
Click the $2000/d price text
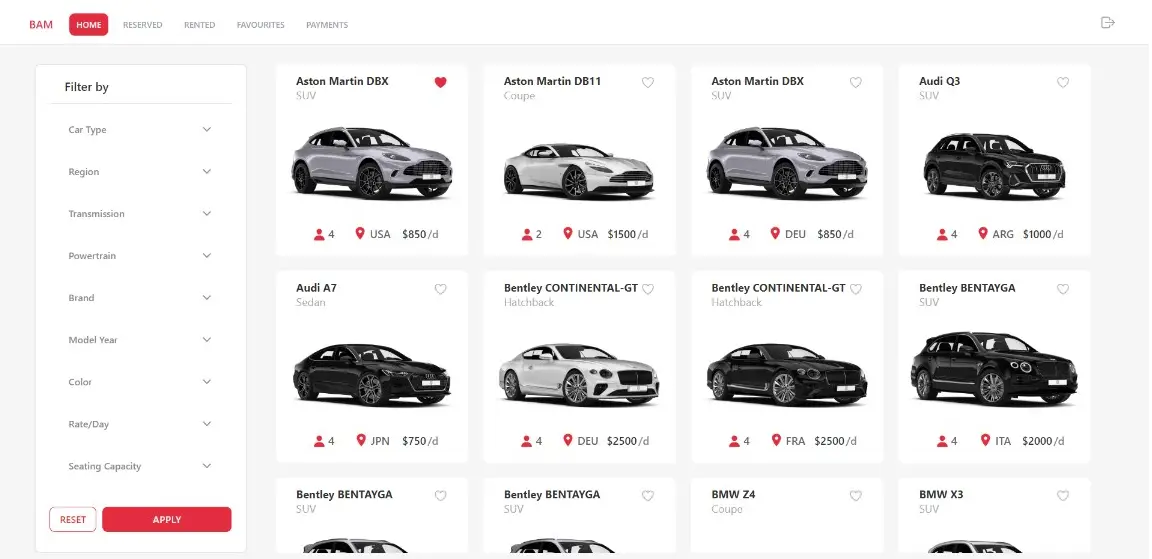pyautogui.click(x=1043, y=441)
